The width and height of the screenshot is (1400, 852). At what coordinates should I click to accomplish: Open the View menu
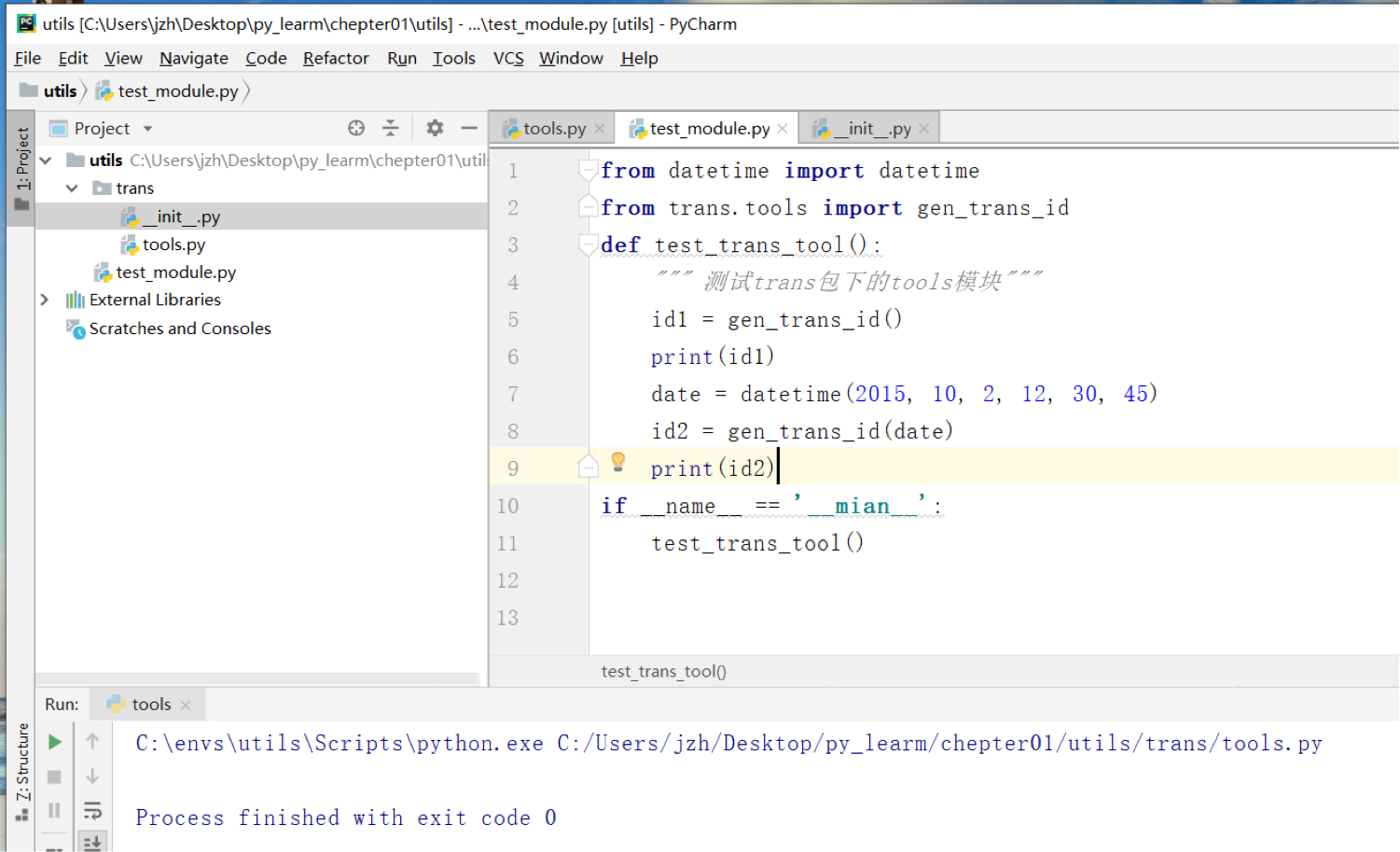123,58
